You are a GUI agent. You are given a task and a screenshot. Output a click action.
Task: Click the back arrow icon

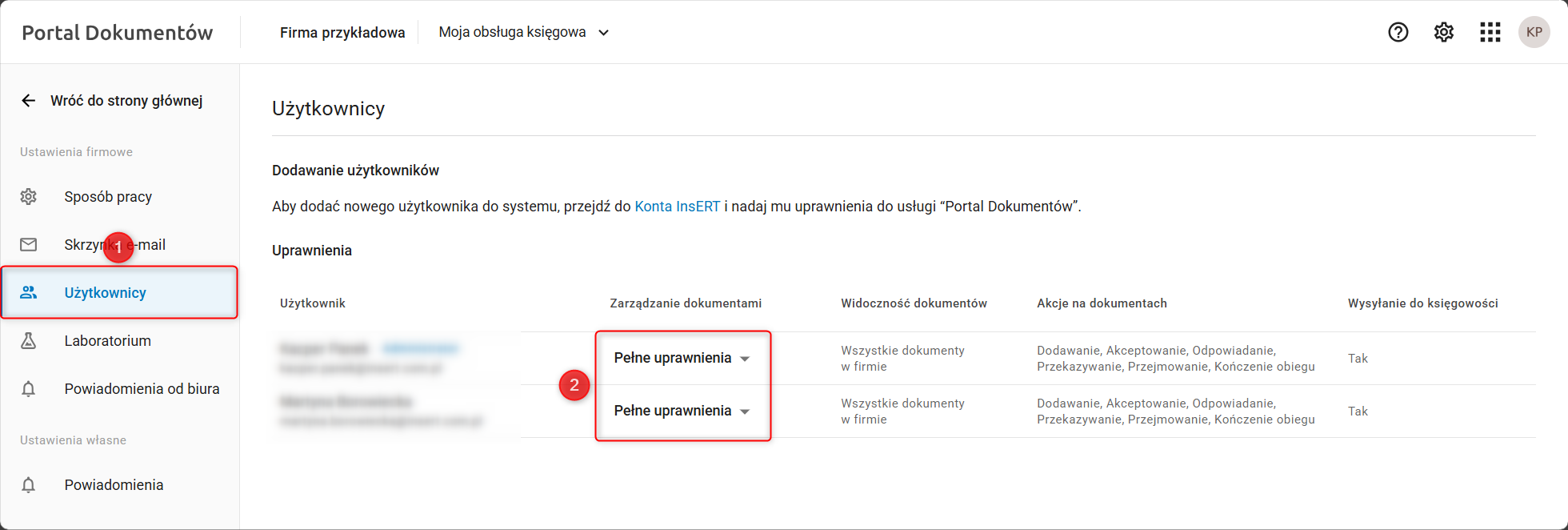pos(29,100)
